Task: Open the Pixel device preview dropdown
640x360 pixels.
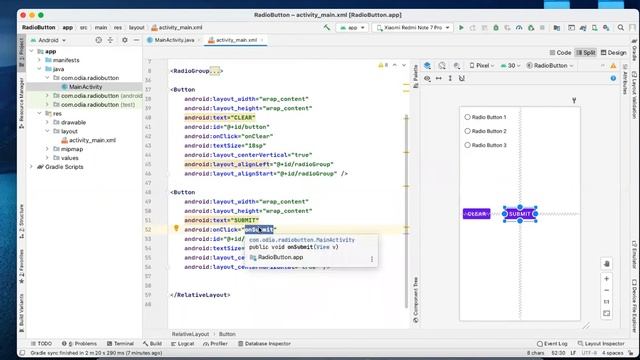Action: point(482,66)
